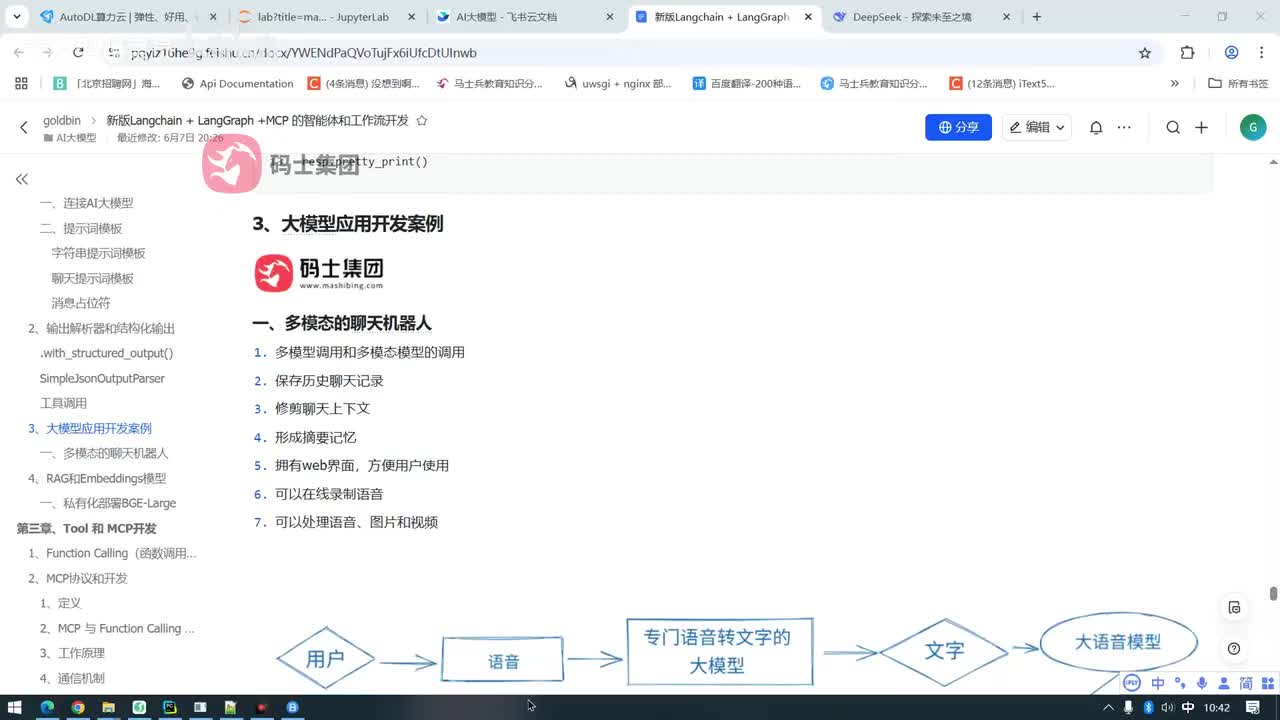Open Microsoft Edge from taskbar

[46, 707]
